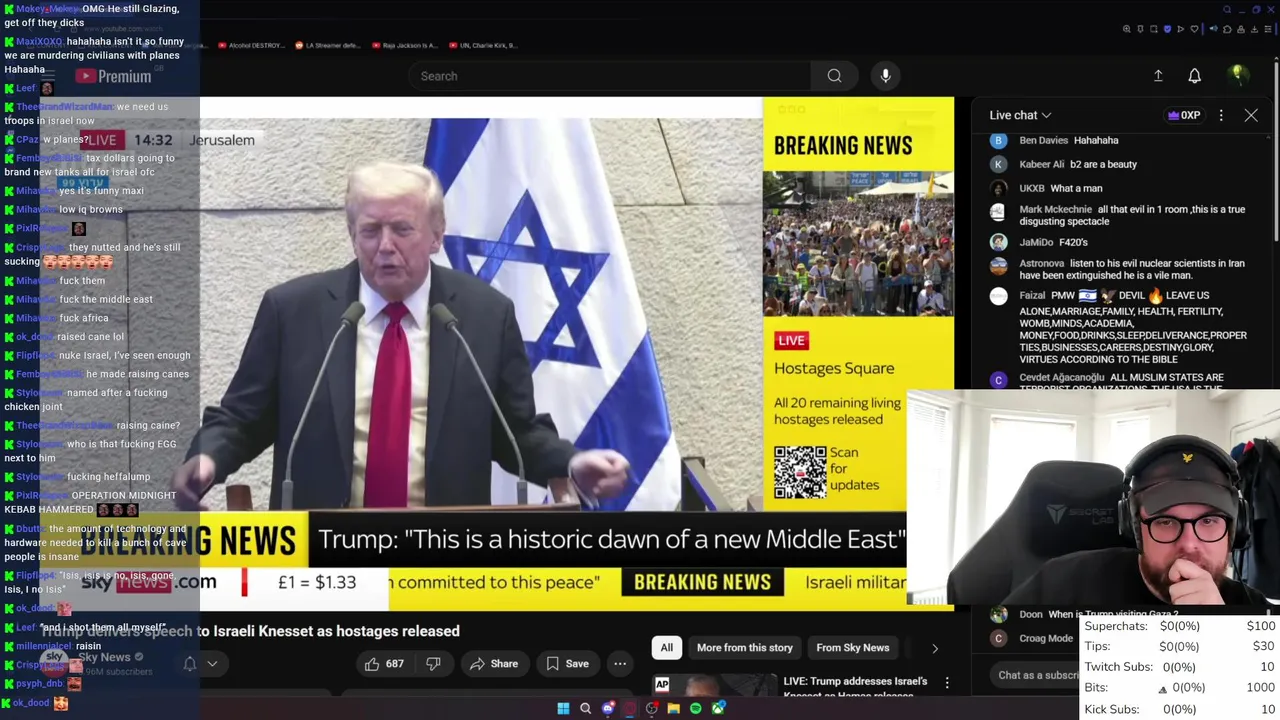Open browser easy setup menu icon
This screenshot has width=1280, height=720.
1268,29
